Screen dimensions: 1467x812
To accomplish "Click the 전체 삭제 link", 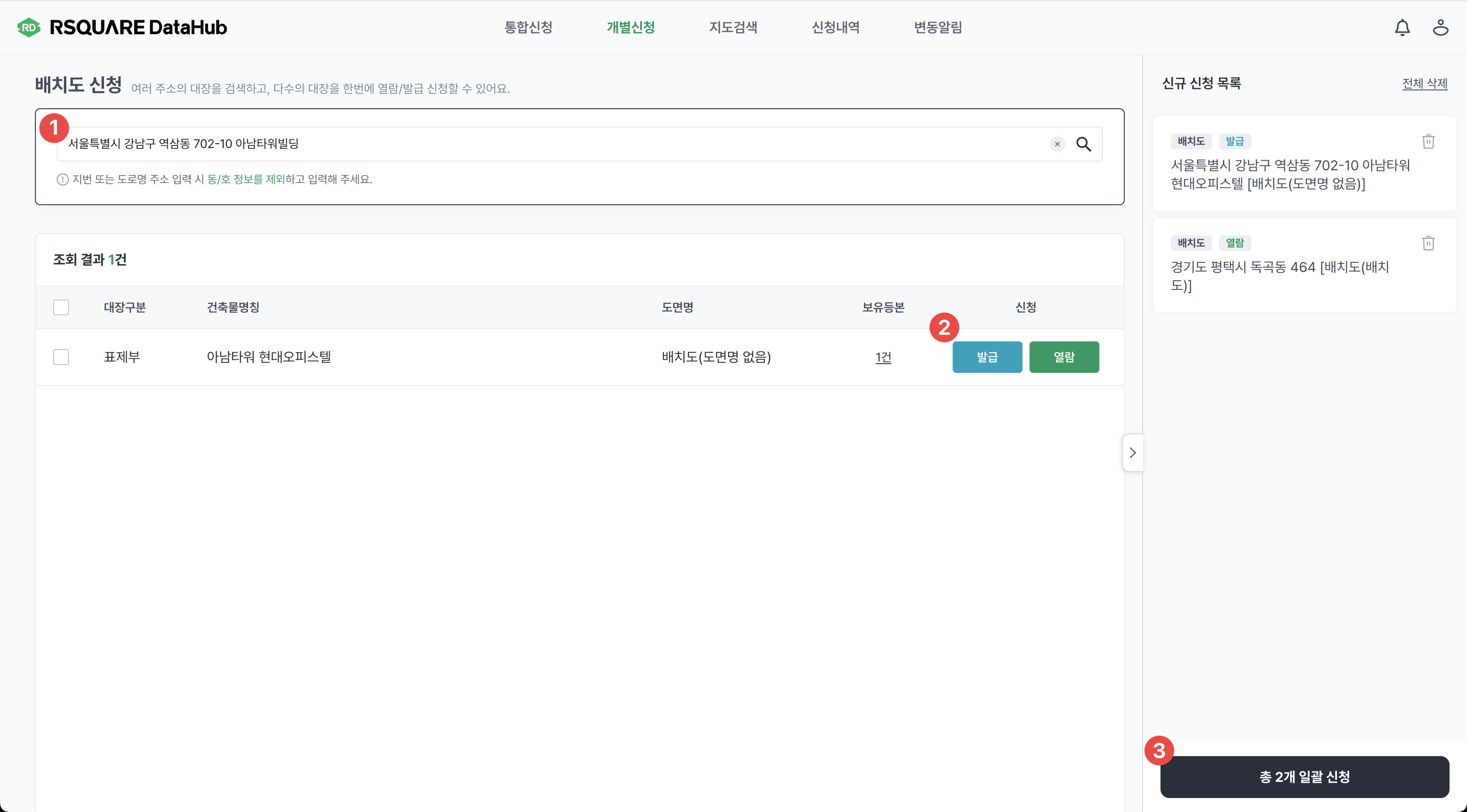I will point(1424,84).
